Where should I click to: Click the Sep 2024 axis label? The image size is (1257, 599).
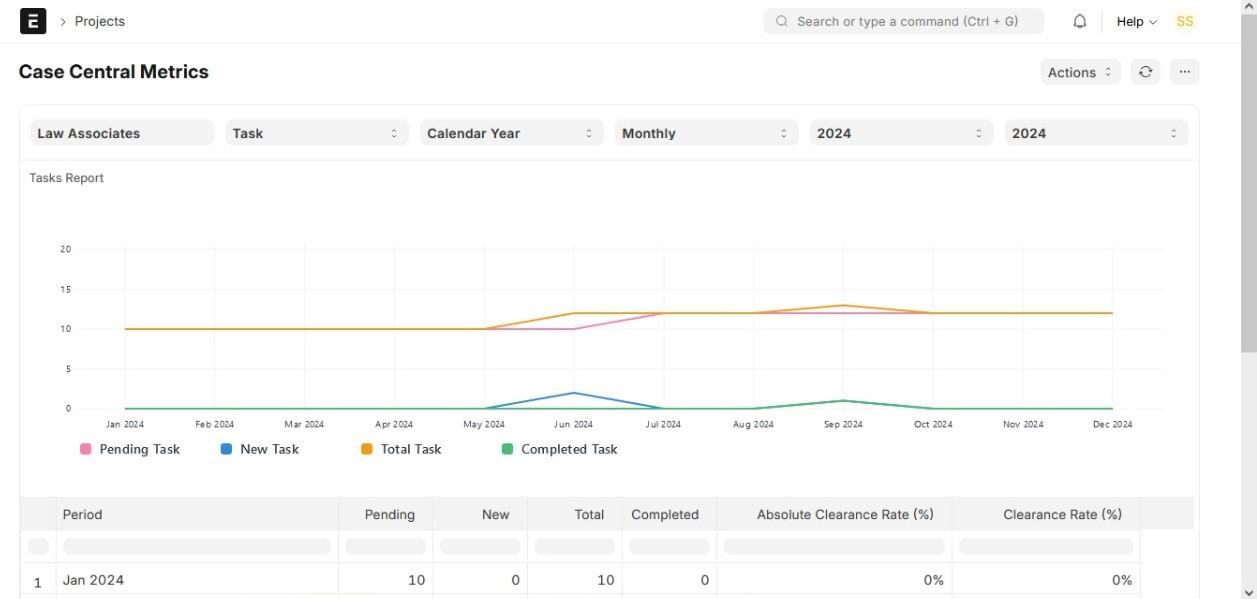[843, 424]
